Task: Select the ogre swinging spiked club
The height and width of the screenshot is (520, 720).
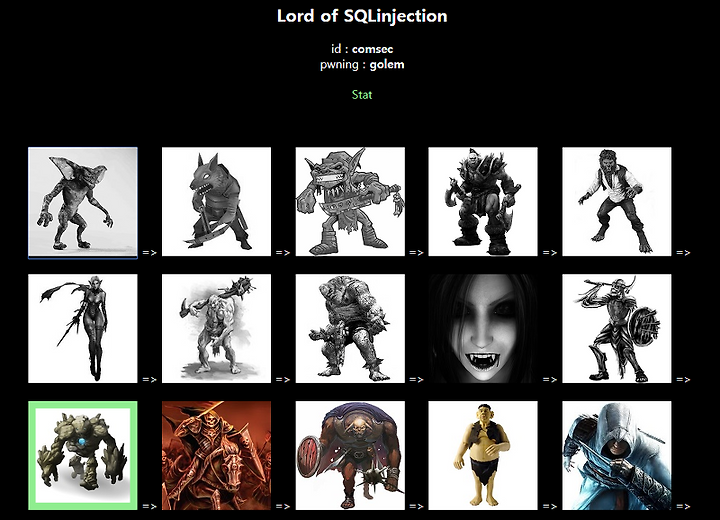Action: point(216,328)
